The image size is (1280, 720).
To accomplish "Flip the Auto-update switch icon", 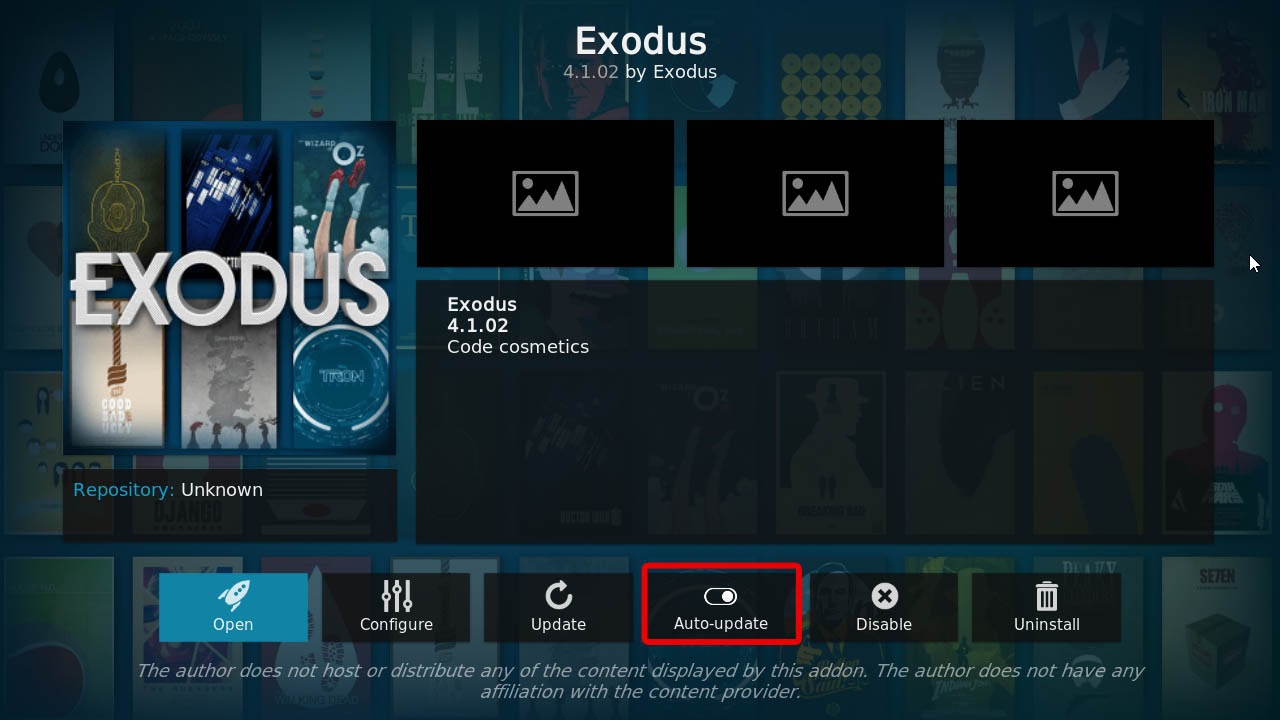I will click(x=721, y=596).
